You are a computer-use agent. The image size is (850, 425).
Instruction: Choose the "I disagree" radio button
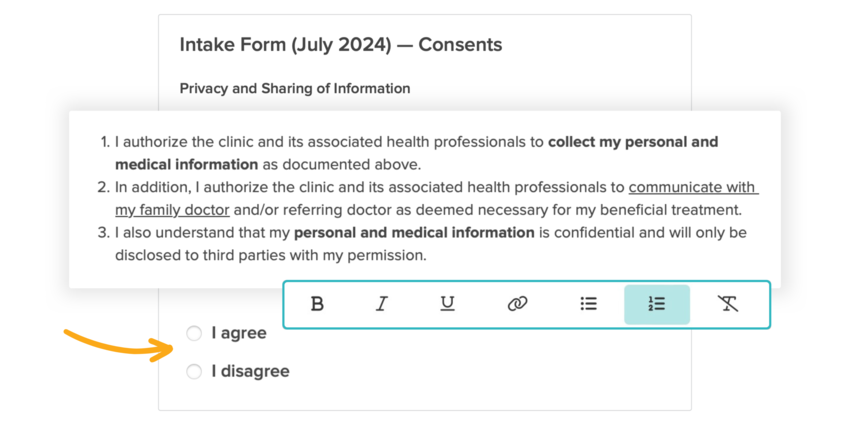pos(194,372)
